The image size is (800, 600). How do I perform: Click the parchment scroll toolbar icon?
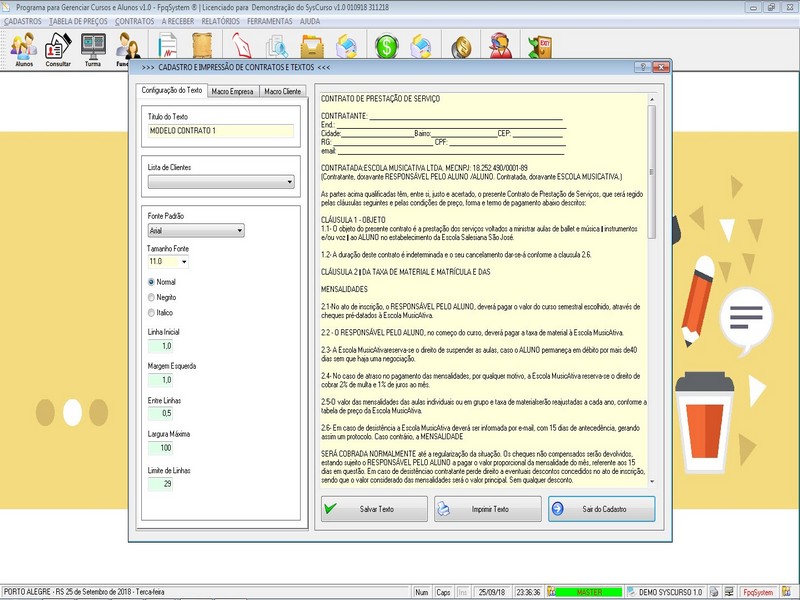(x=202, y=45)
